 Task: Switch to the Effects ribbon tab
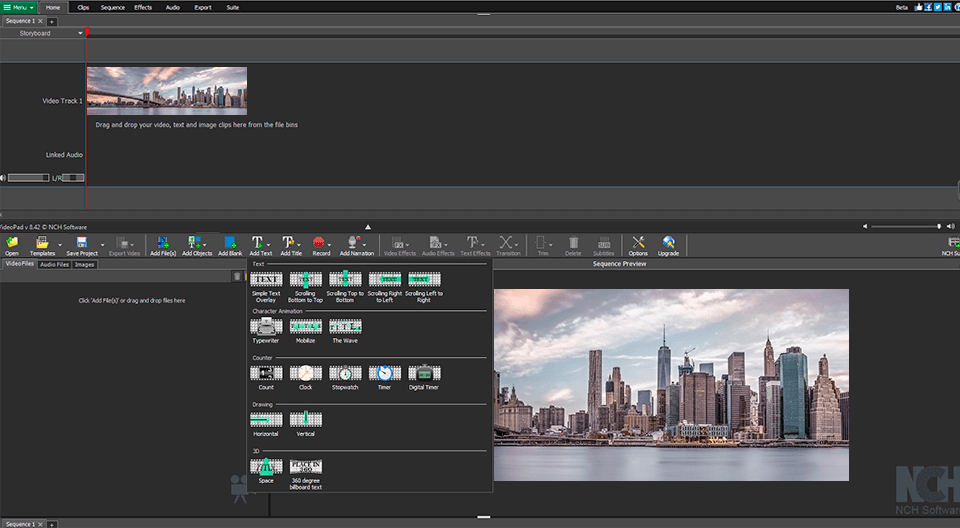[143, 7]
